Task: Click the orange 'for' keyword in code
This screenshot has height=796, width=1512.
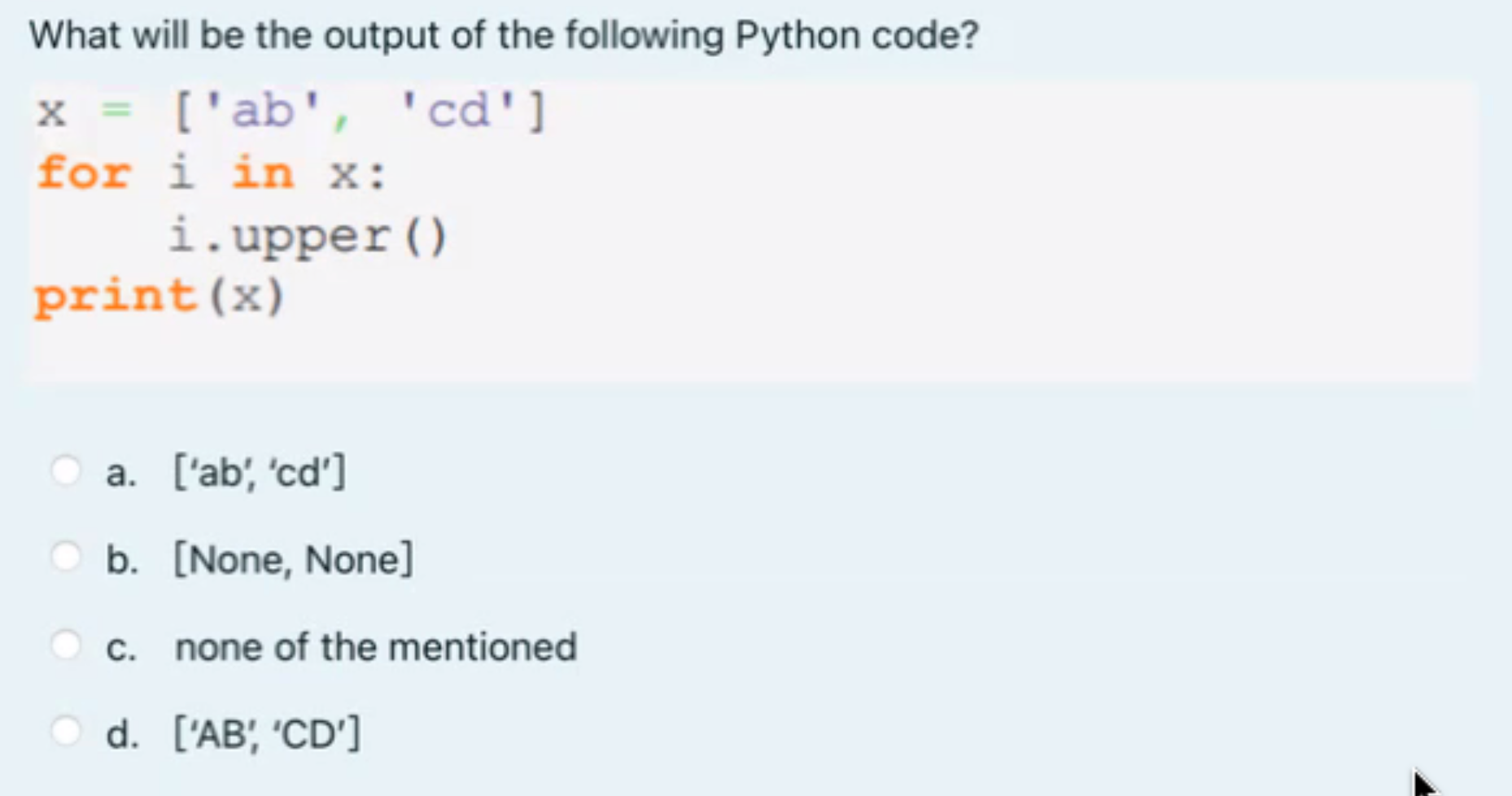Action: [x=84, y=173]
